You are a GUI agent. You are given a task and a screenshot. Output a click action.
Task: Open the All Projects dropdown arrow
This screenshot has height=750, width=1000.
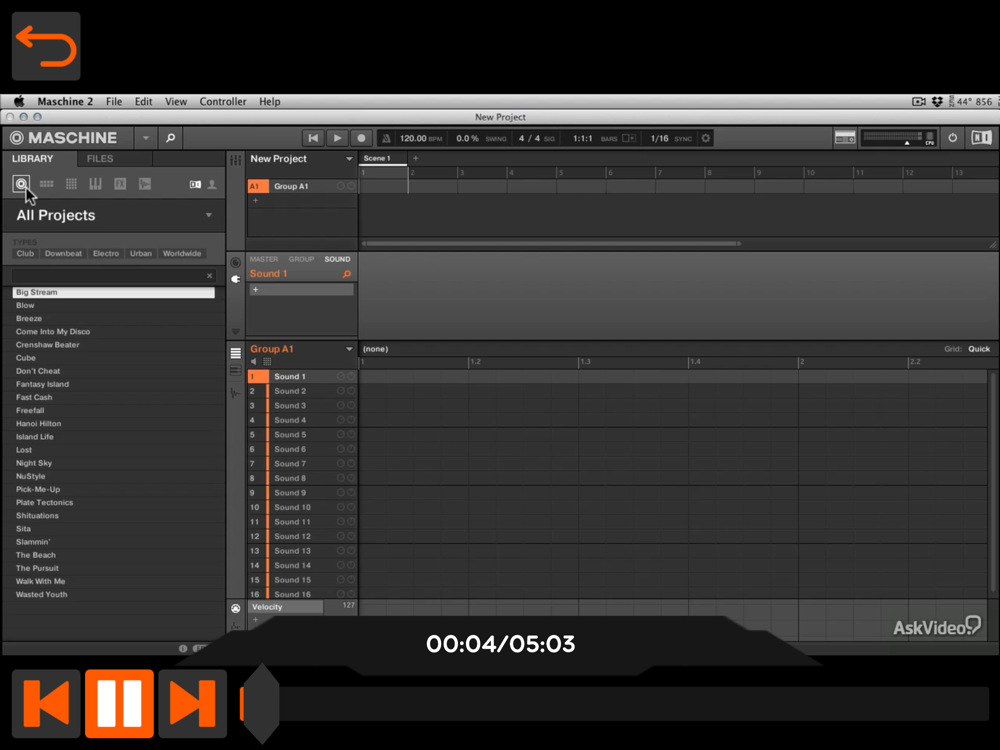pyautogui.click(x=209, y=216)
